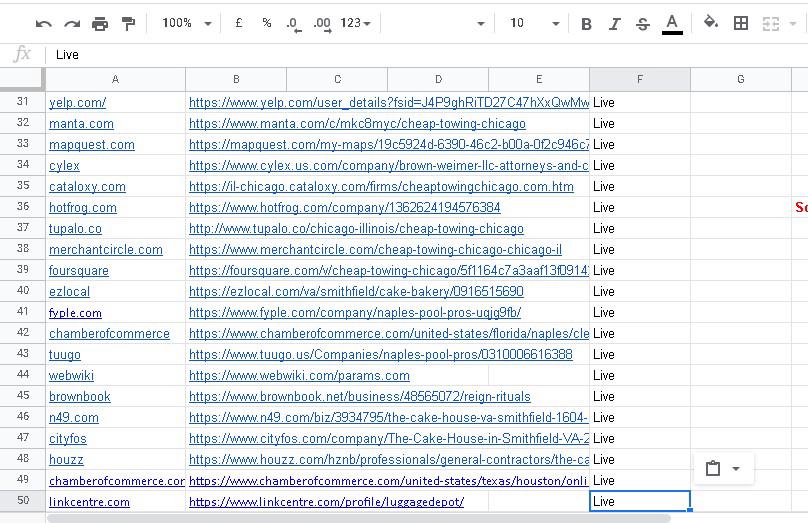Activate the Paint format roller icon
Screen dimensions: 808x523
pos(128,23)
